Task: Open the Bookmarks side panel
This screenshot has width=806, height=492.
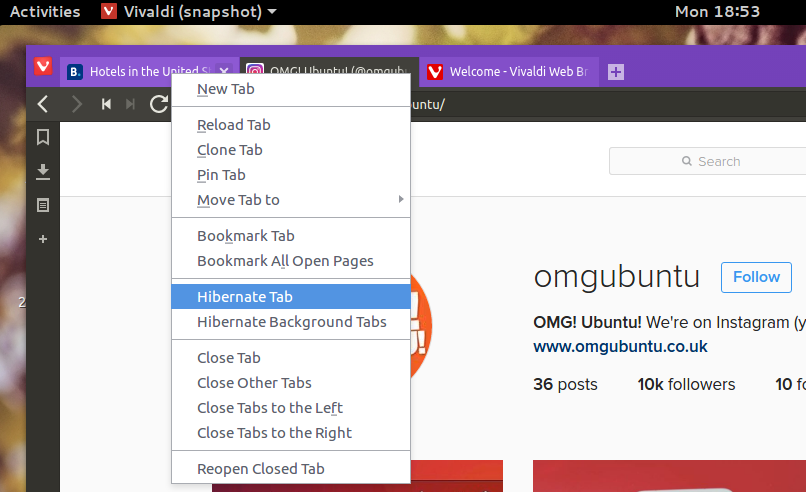Action: pyautogui.click(x=43, y=137)
